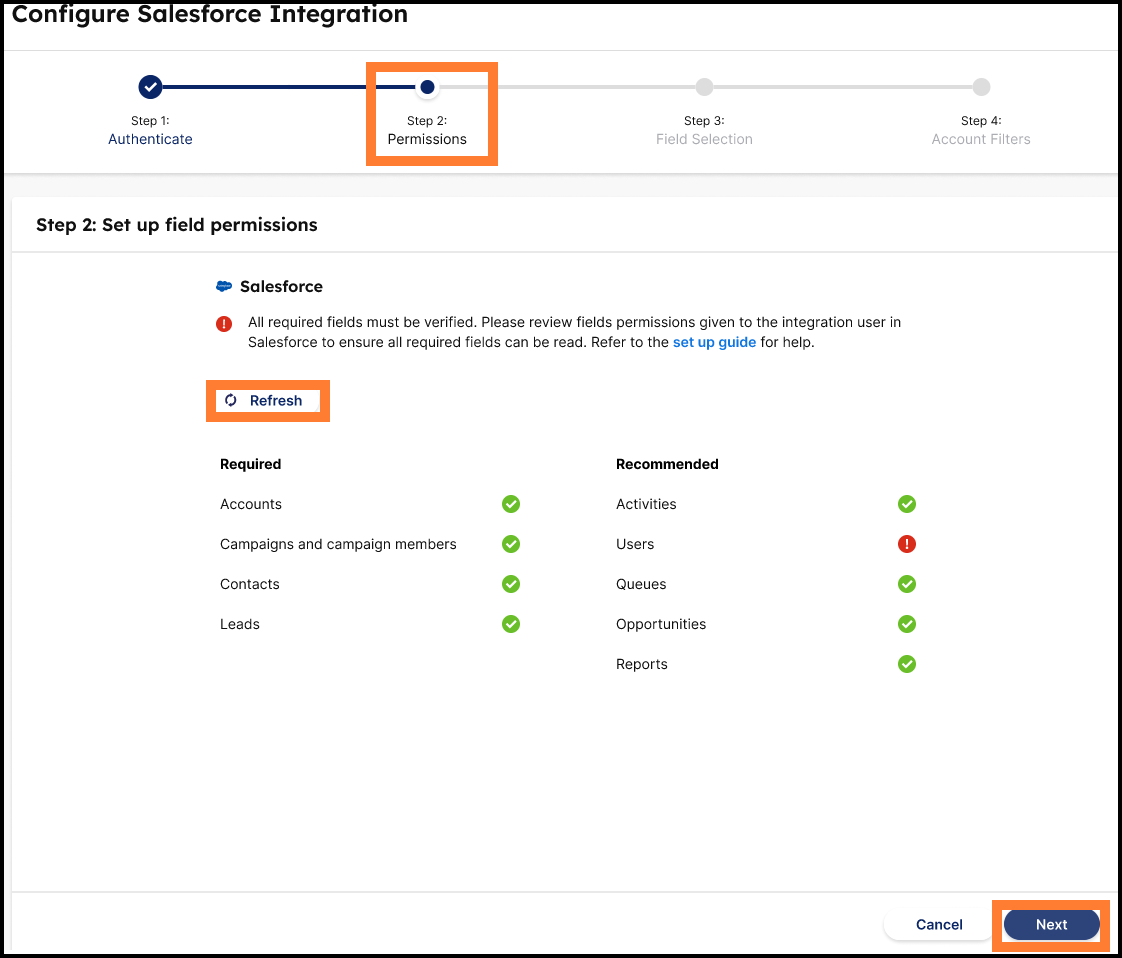Screen dimensions: 1122x958
Task: Click the Salesforce cloud logo icon
Action: pos(224,286)
